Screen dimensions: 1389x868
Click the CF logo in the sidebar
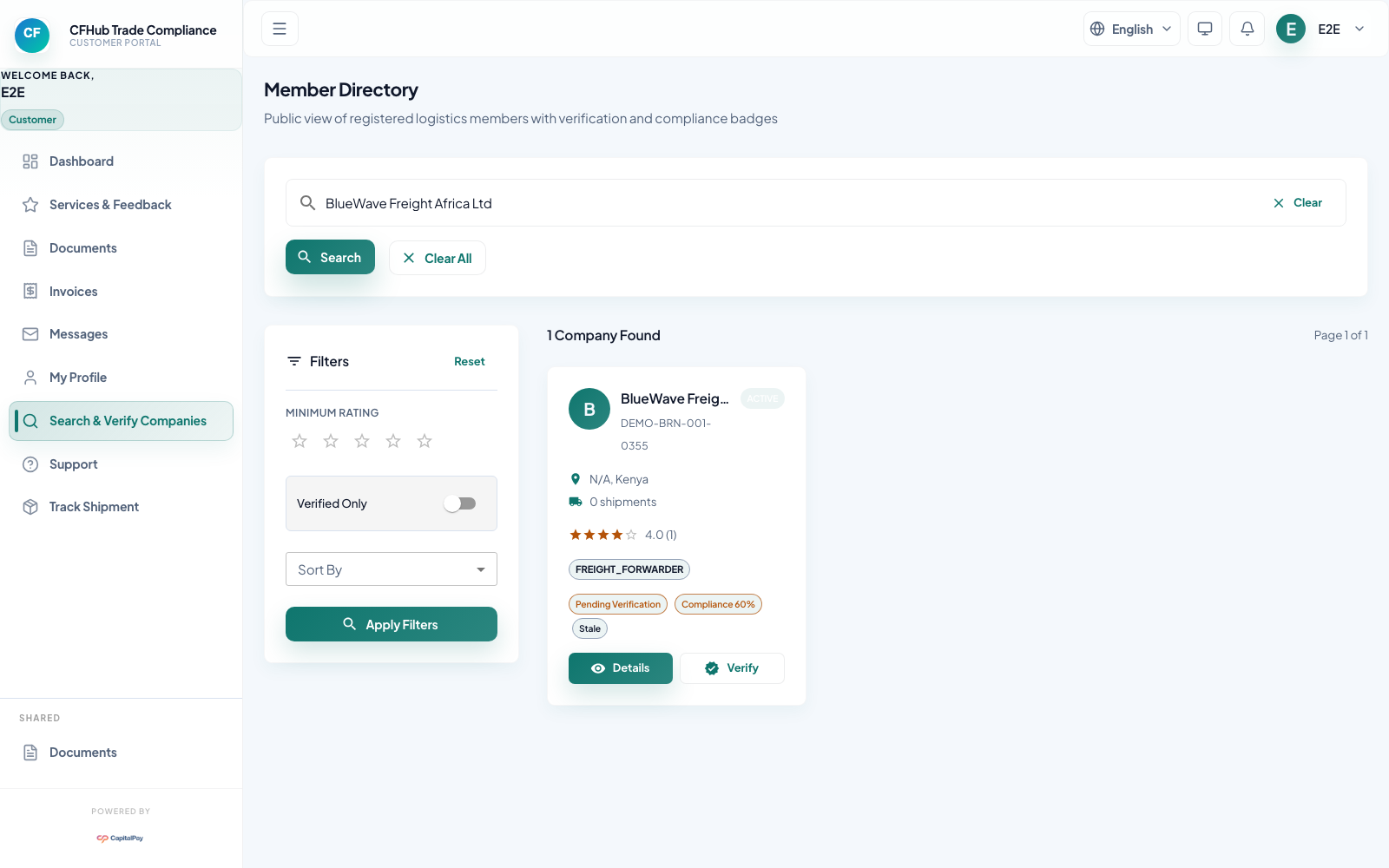pos(32,35)
